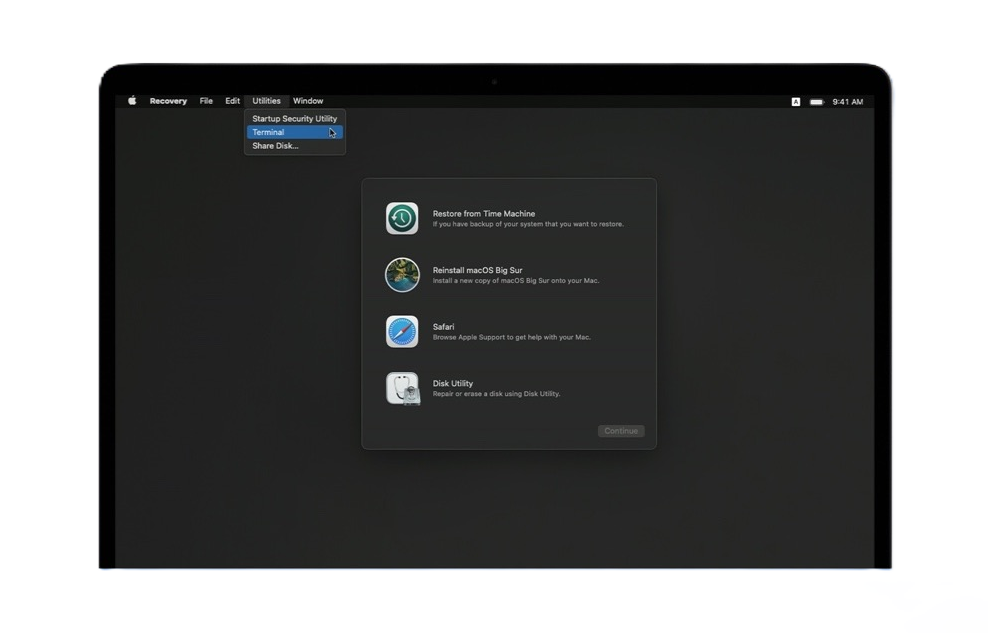The height and width of the screenshot is (633, 988).
Task: Click the macOS Big Sur installer icon
Action: pos(402,275)
